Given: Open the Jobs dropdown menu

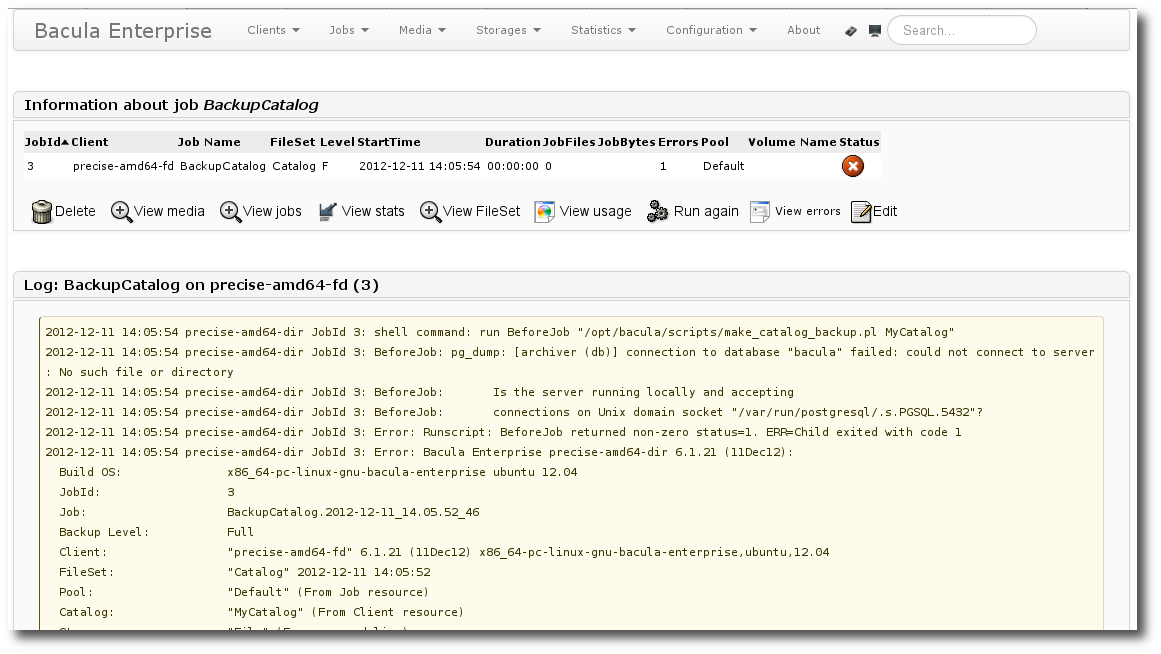Looking at the screenshot, I should point(349,30).
